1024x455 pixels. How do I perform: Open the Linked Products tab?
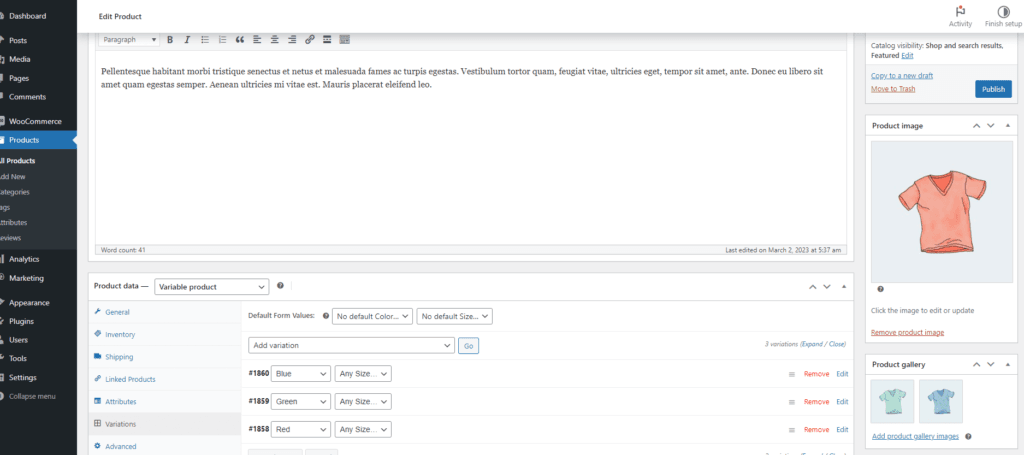coord(165,379)
